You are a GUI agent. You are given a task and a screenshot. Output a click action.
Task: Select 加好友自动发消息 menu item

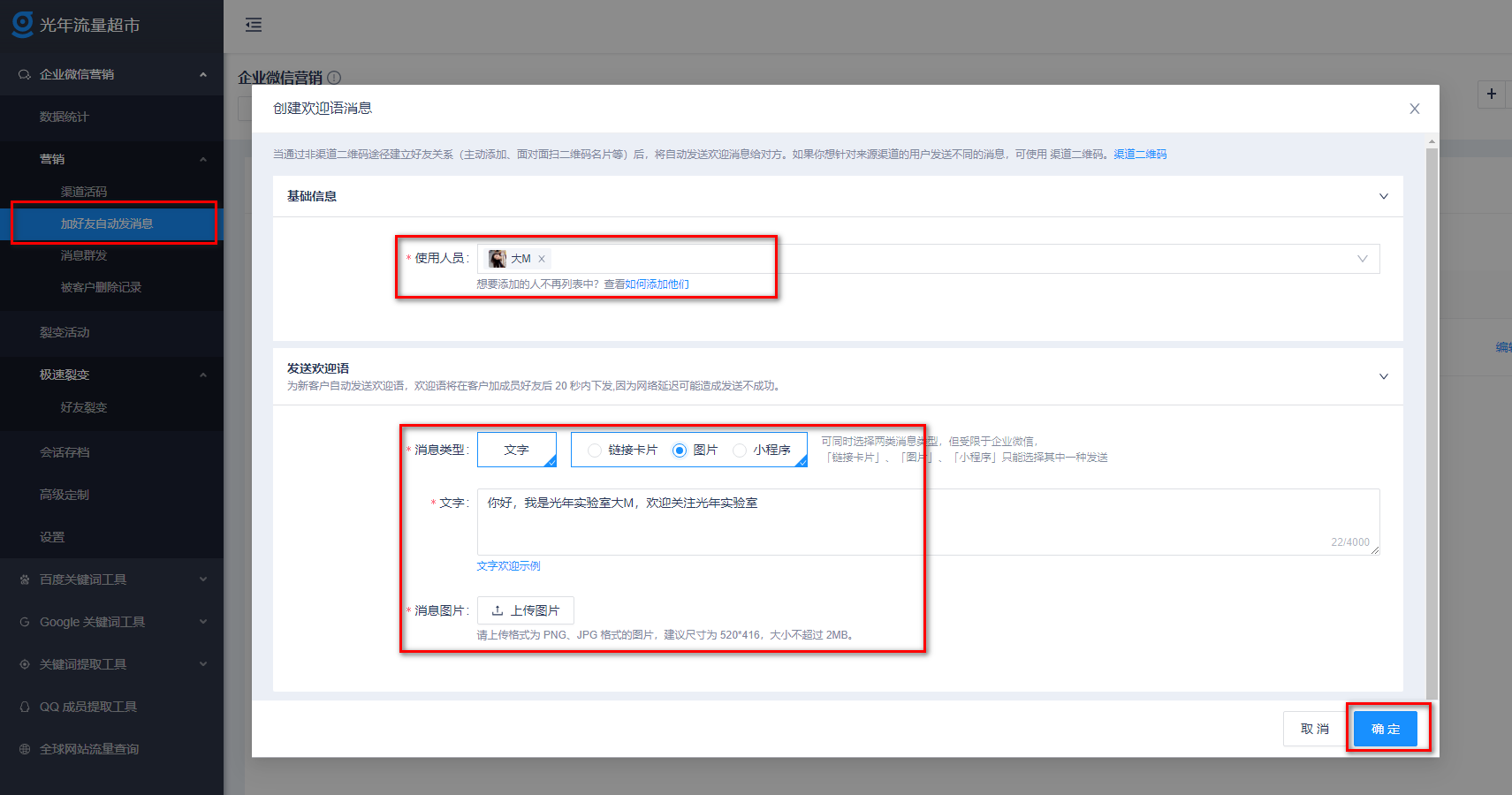pos(111,223)
